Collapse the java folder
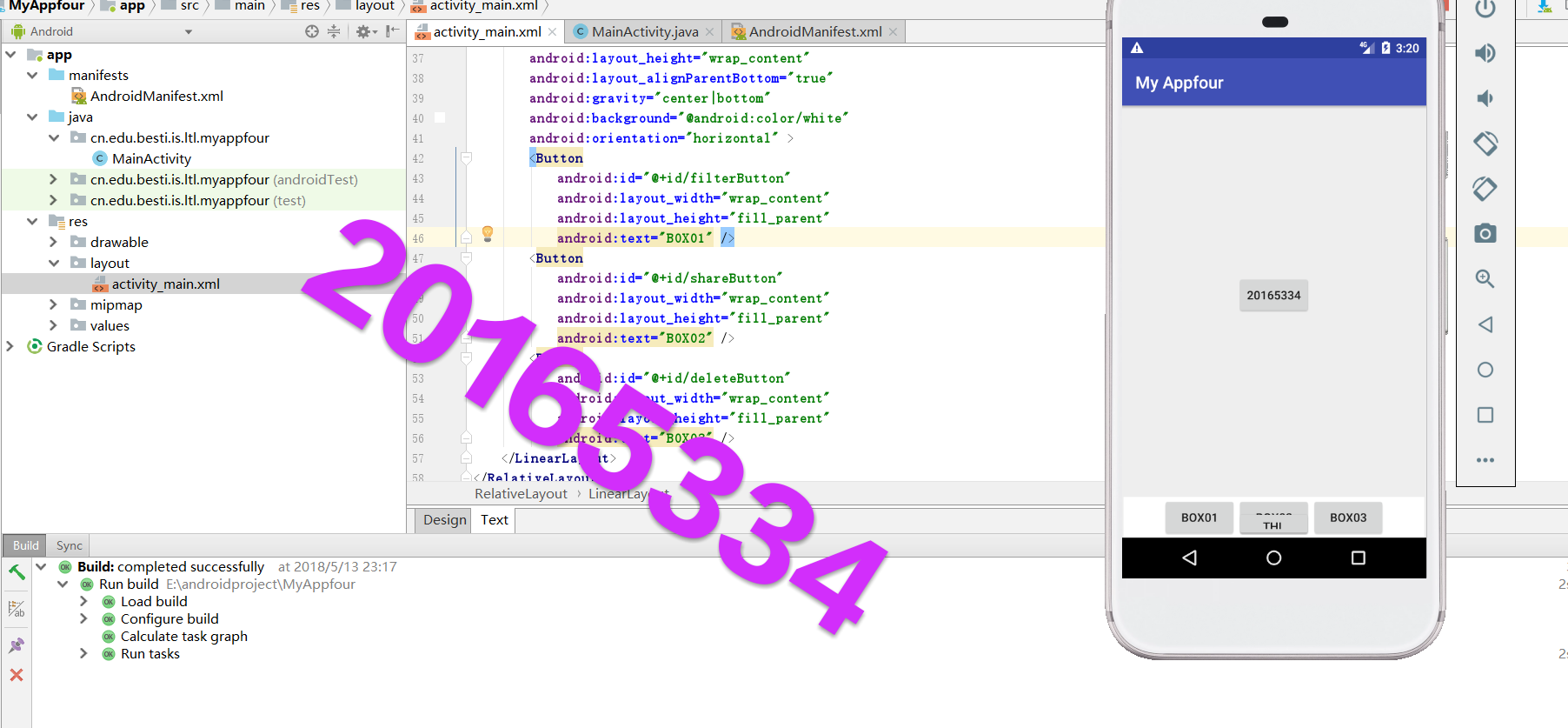1568x728 pixels. (32, 117)
